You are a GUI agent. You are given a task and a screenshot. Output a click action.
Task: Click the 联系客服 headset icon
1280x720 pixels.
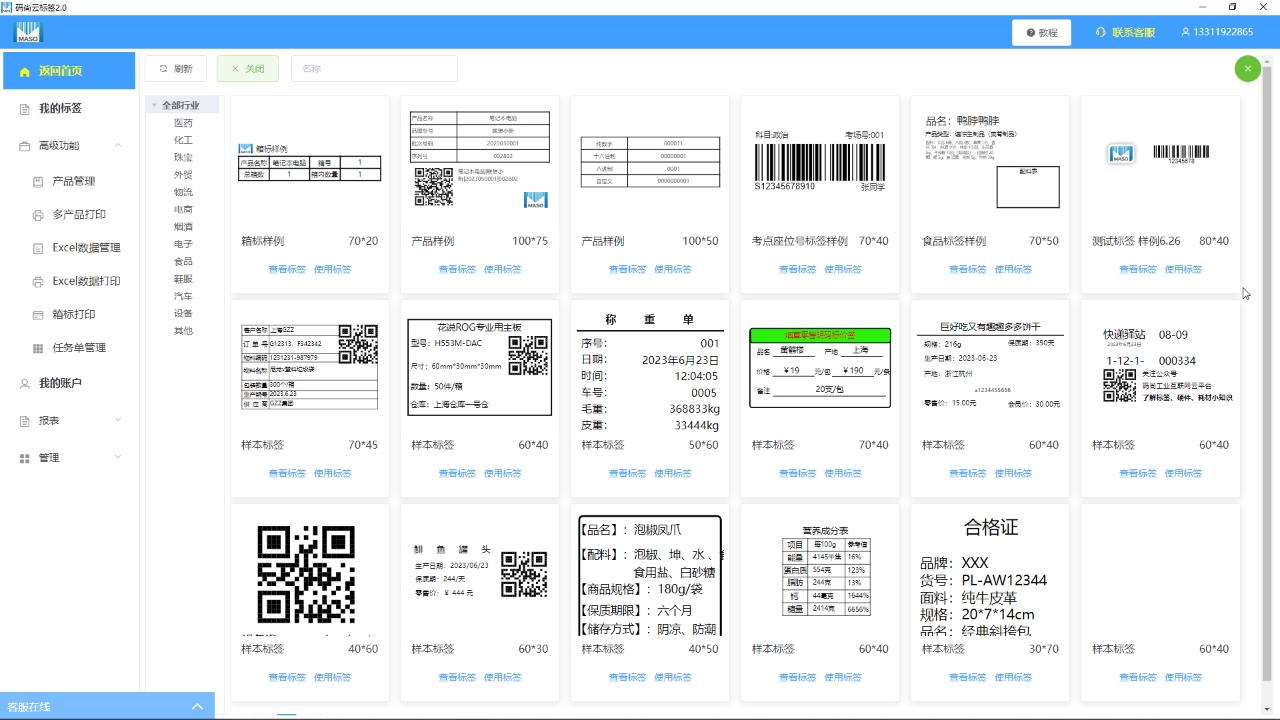[x=1102, y=31]
